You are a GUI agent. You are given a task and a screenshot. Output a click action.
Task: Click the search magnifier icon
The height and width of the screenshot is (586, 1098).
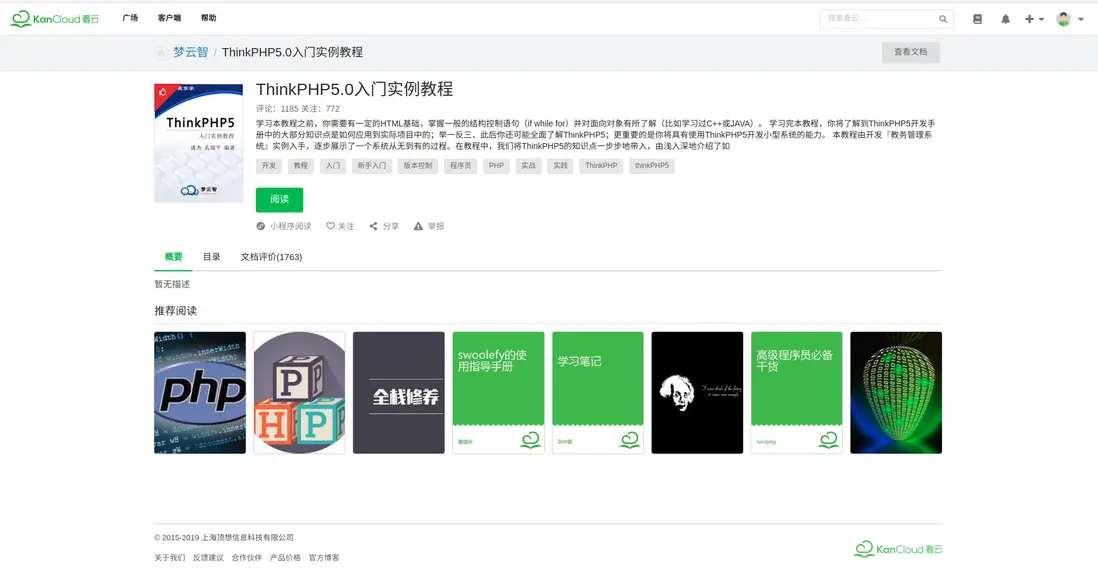tap(943, 20)
